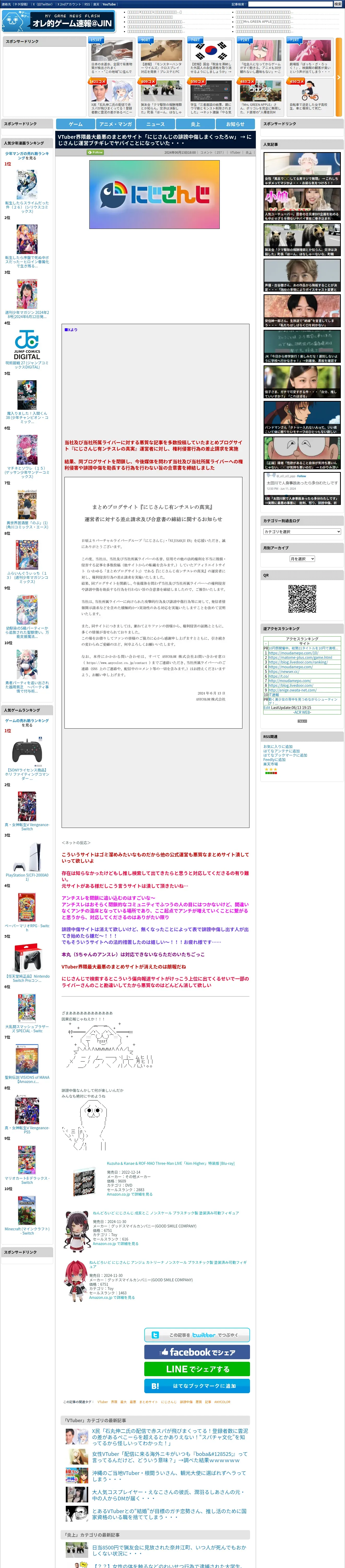Click the 検索 search button
The width and height of the screenshot is (345, 1568).
click(338, 4)
